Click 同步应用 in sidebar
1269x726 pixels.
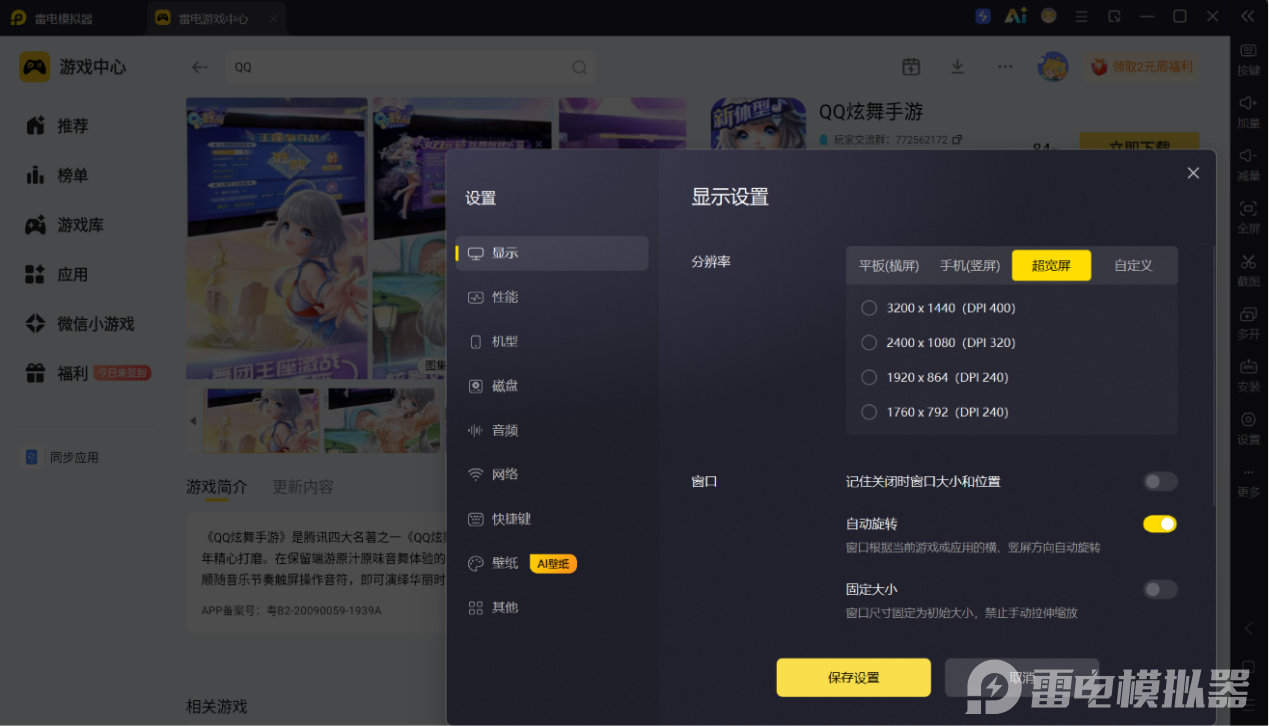click(62, 457)
